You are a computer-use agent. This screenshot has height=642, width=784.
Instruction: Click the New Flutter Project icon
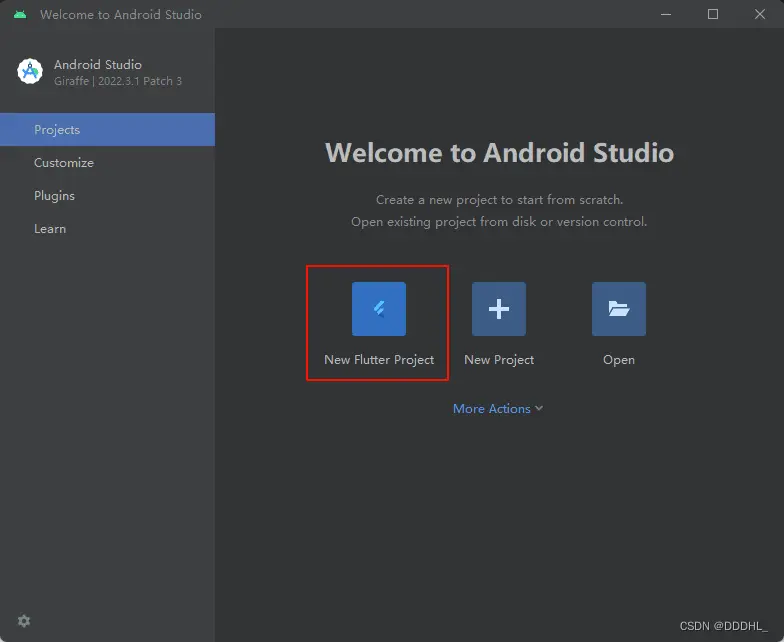[378, 308]
